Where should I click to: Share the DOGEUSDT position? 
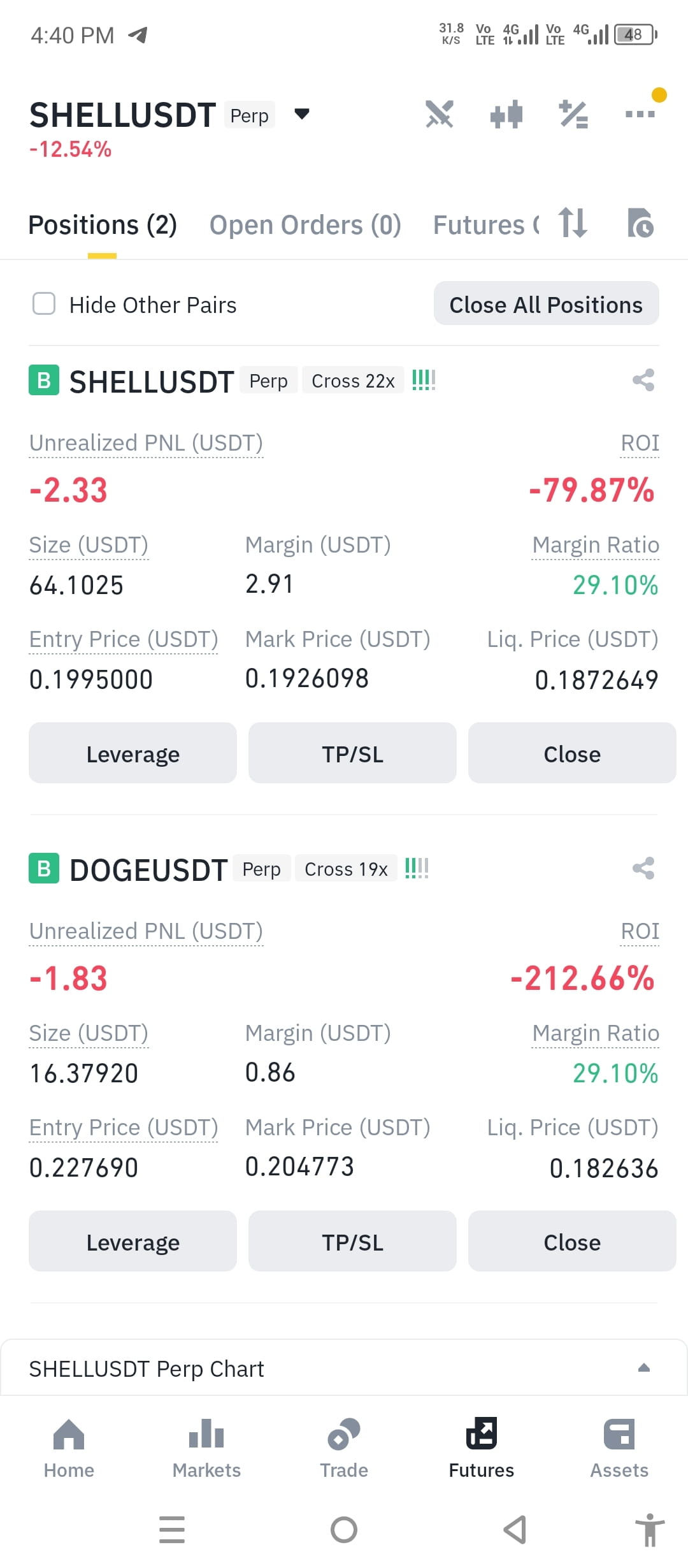click(643, 868)
